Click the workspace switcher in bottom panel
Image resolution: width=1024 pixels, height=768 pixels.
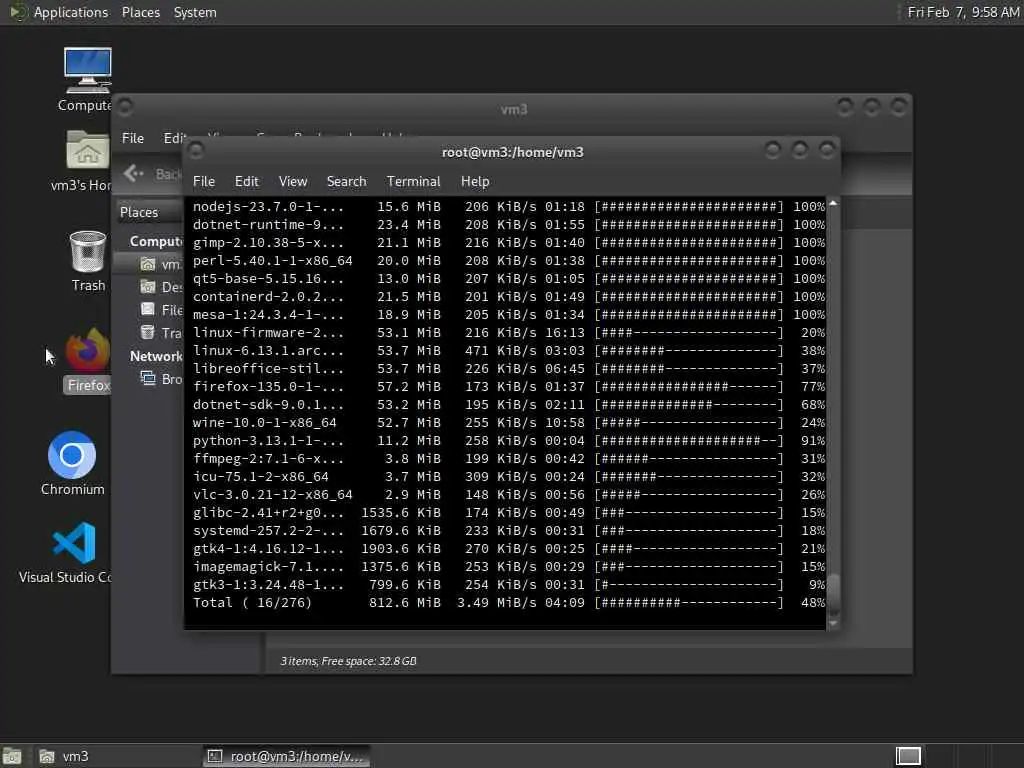pos(908,756)
